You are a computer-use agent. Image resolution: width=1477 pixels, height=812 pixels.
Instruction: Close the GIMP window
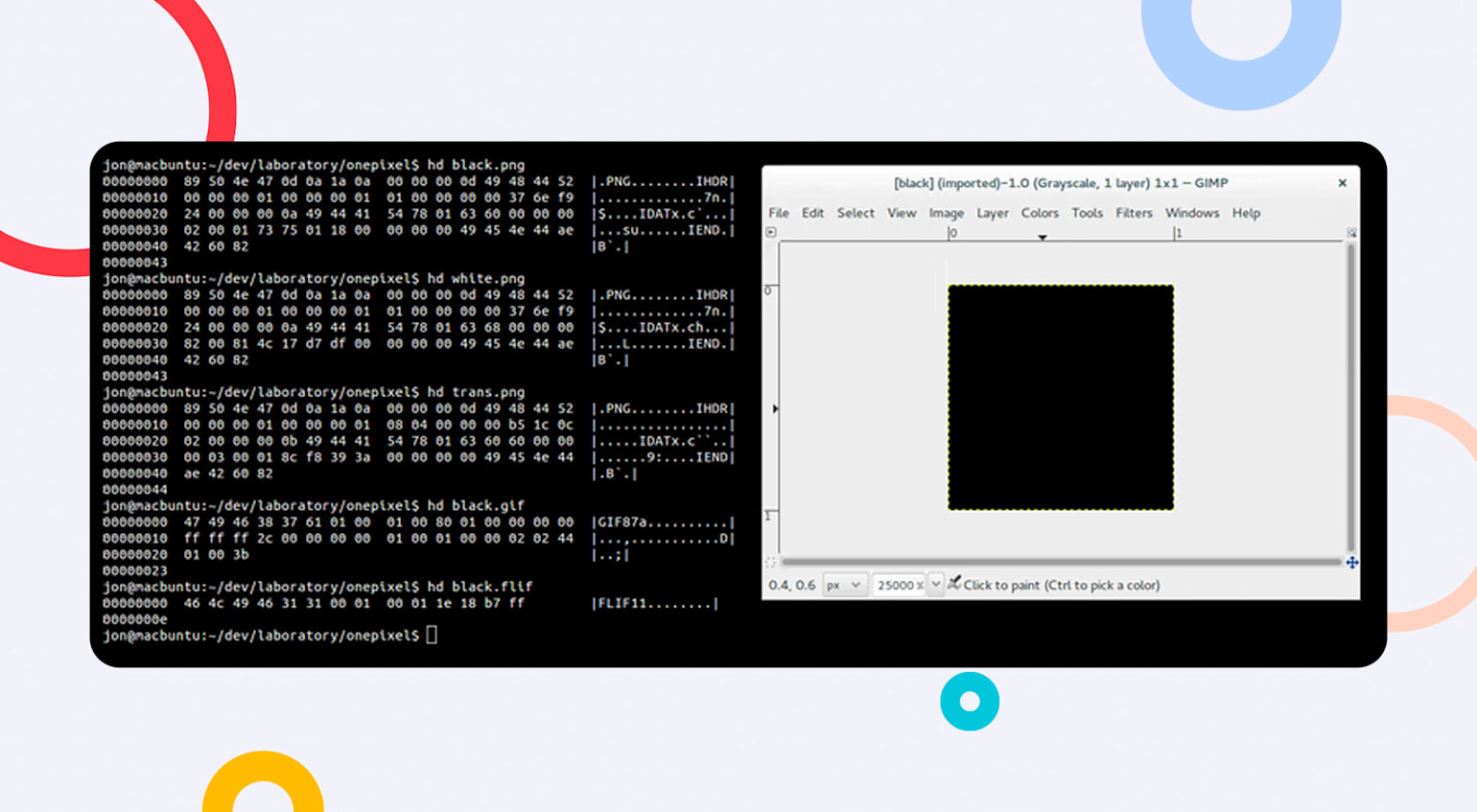pos(1343,182)
